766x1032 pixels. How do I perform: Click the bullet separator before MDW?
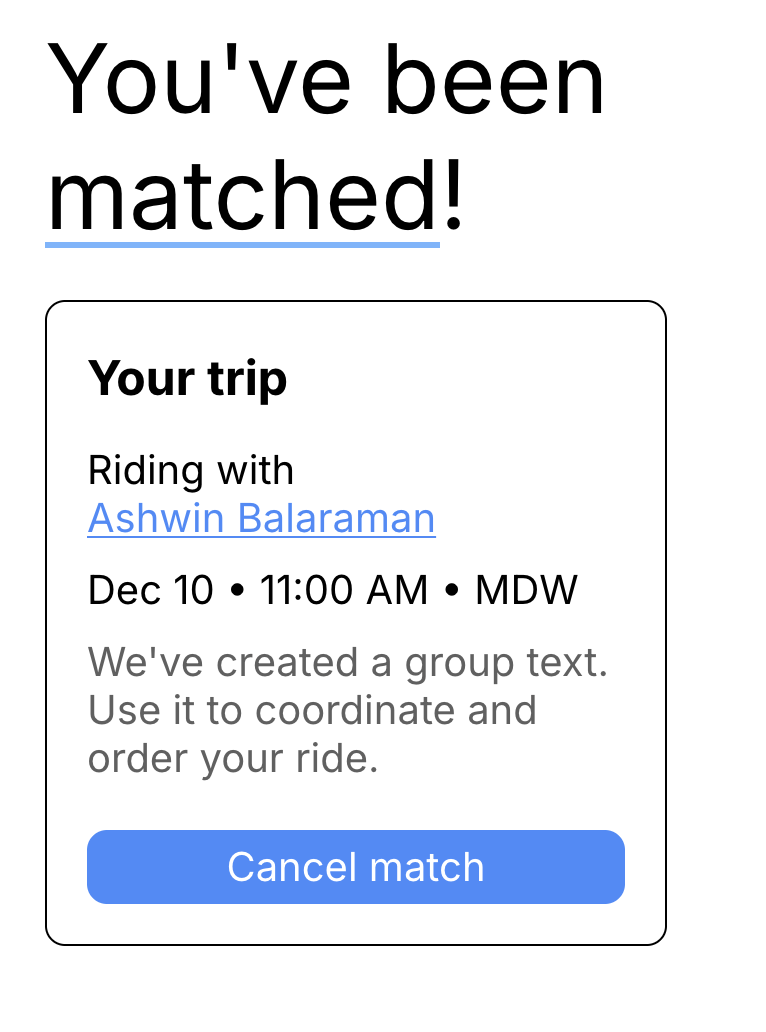pyautogui.click(x=451, y=592)
